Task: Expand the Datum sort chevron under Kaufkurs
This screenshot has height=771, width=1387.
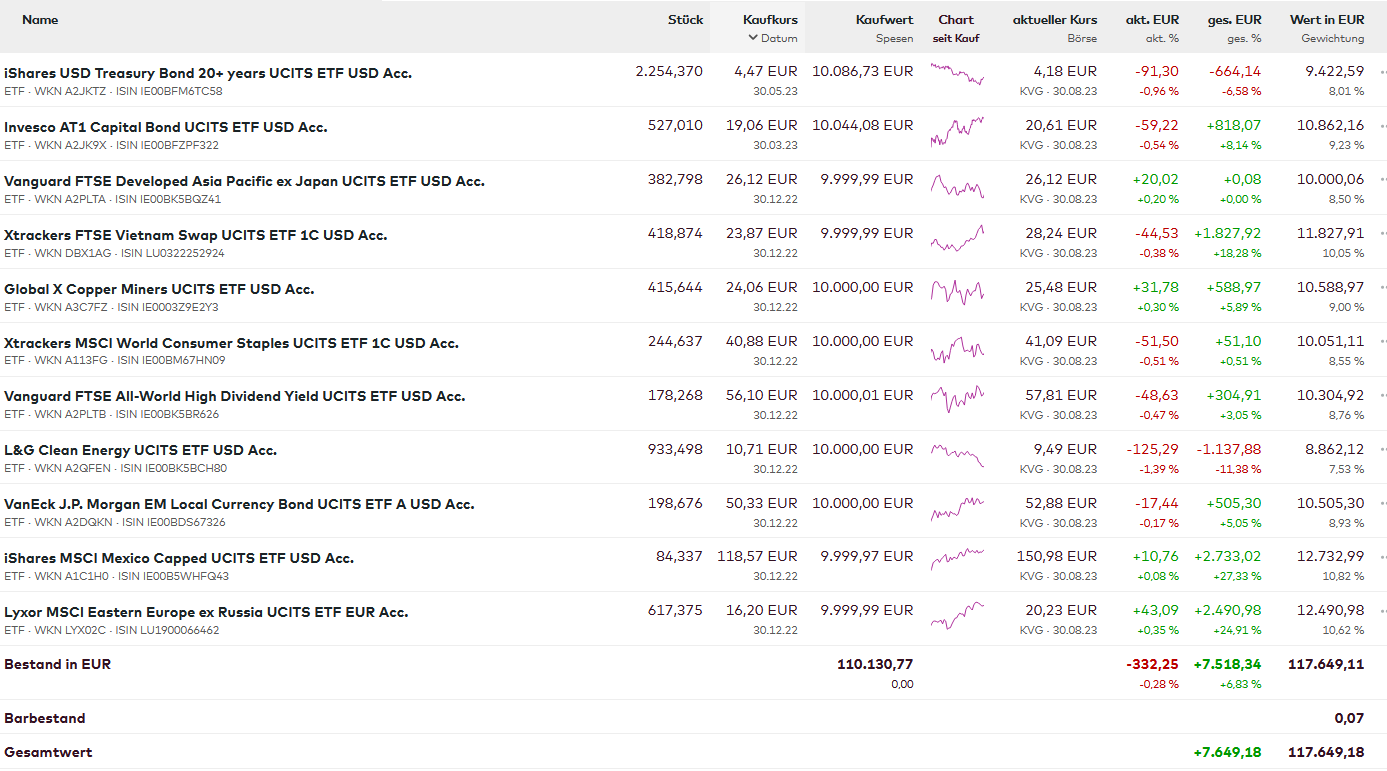Action: pyautogui.click(x=753, y=38)
